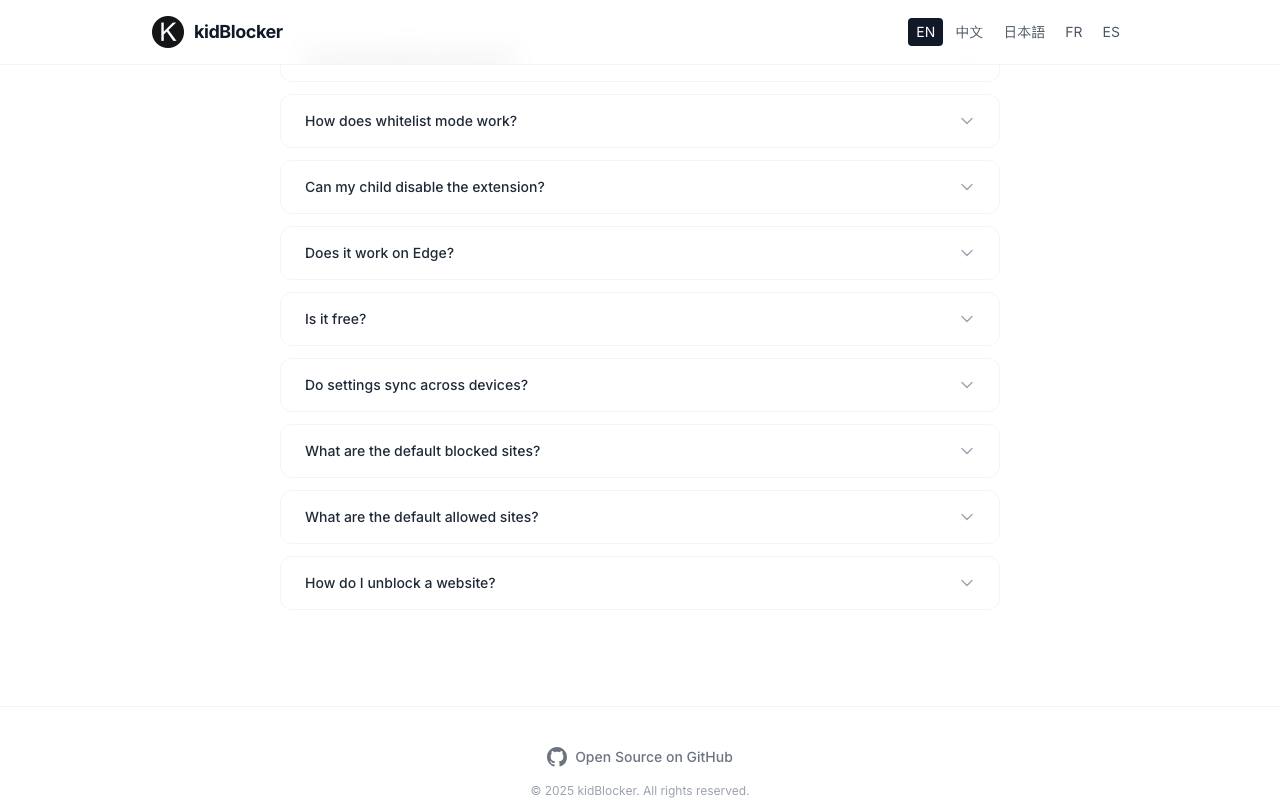This screenshot has width=1280, height=800.
Task: Switch language to 中文
Action: (969, 32)
